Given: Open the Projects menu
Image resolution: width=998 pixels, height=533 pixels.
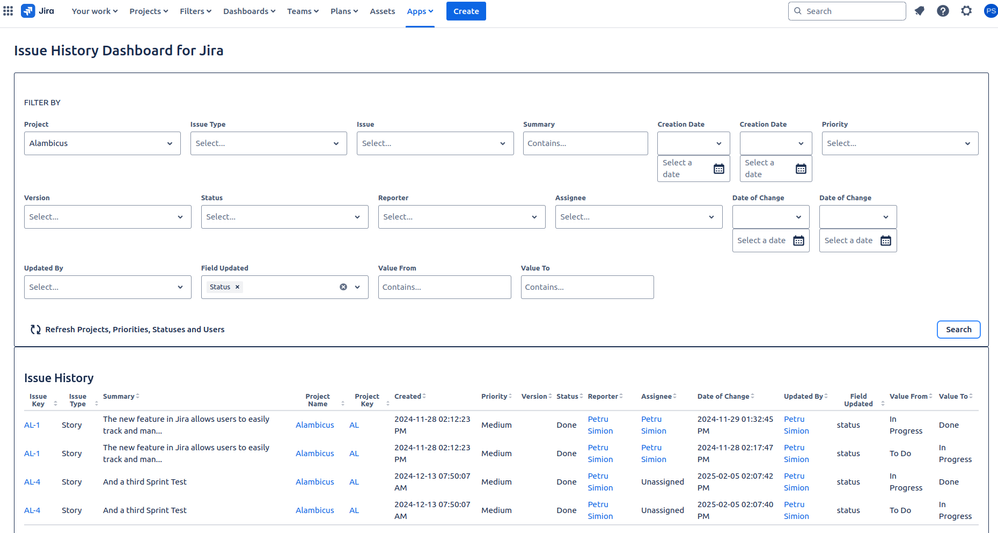Looking at the screenshot, I should coord(149,11).
